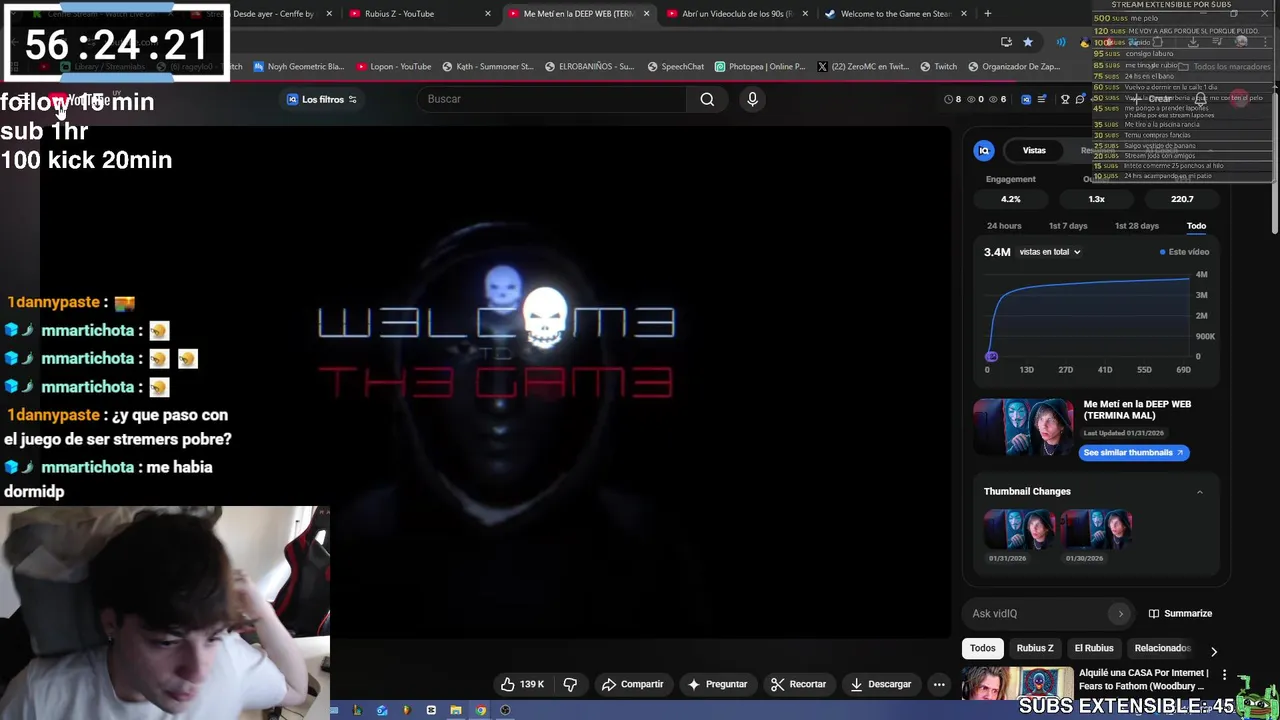Open thumbnail dated 01/31/2026

coord(1019,529)
